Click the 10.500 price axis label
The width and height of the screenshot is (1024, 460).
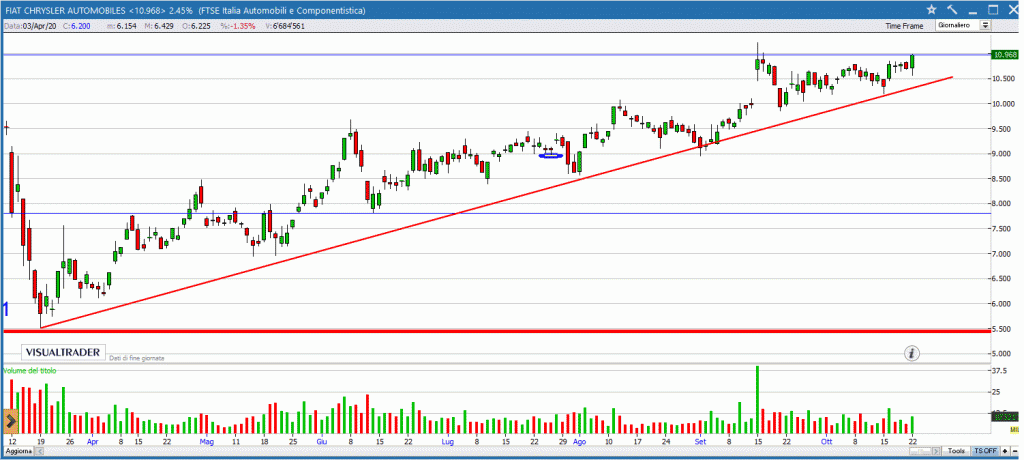(x=1004, y=79)
